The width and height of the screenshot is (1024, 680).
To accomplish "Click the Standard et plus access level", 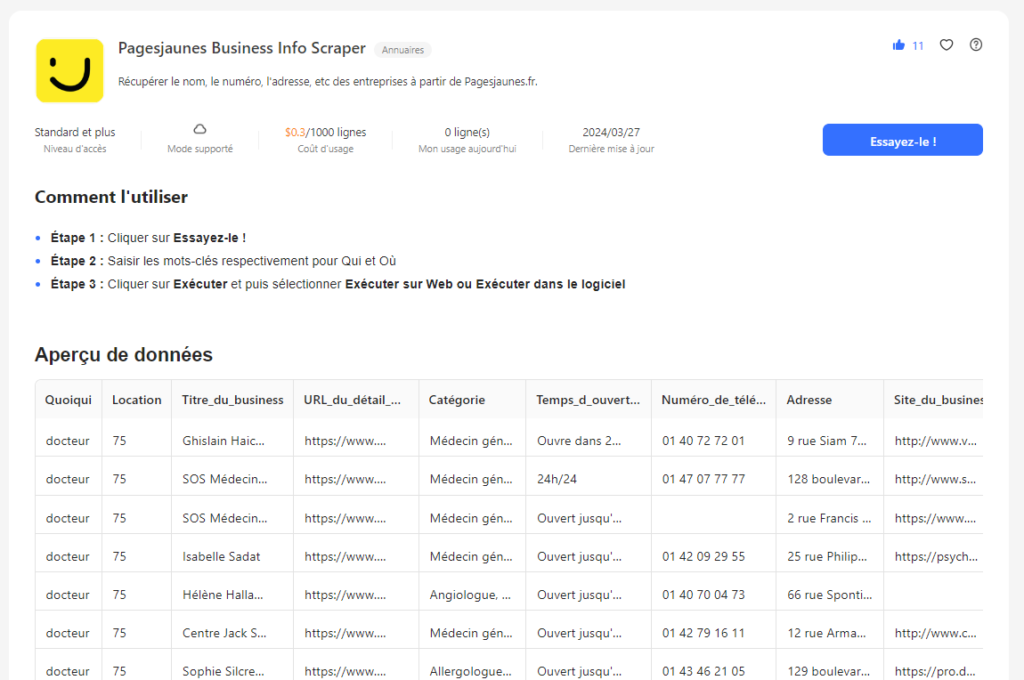I will pyautogui.click(x=74, y=132).
